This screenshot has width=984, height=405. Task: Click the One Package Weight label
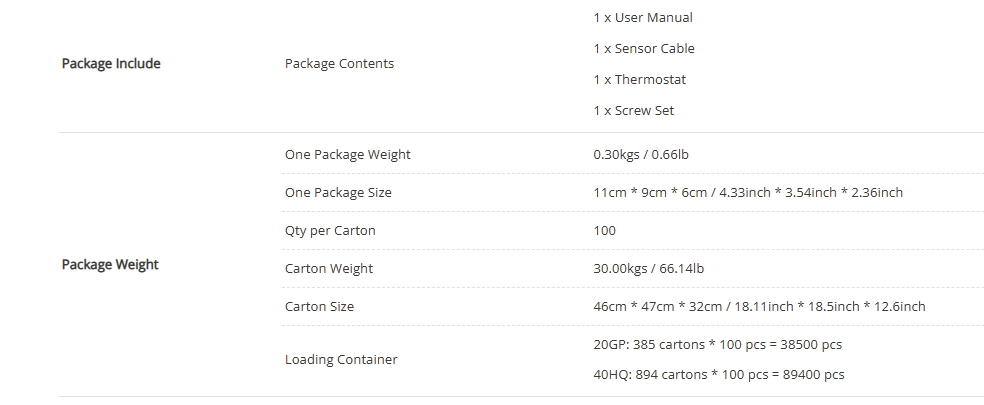(347, 154)
